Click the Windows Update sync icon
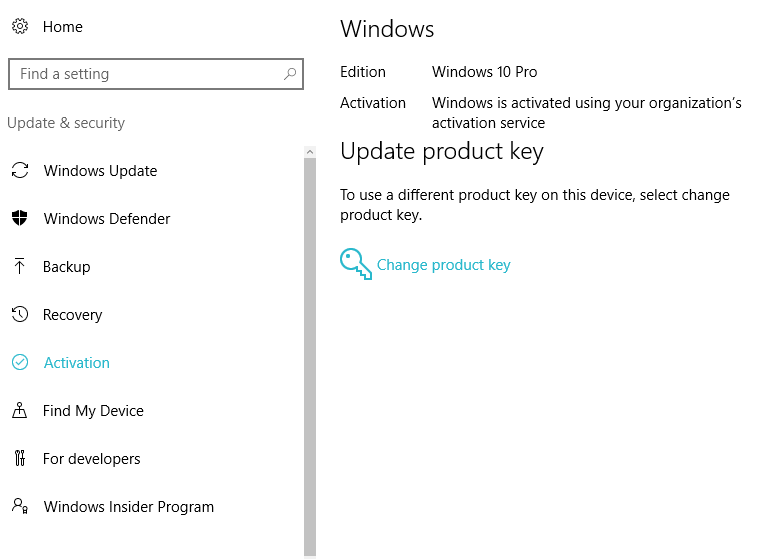Image resolution: width=775 pixels, height=559 pixels. coord(20,171)
